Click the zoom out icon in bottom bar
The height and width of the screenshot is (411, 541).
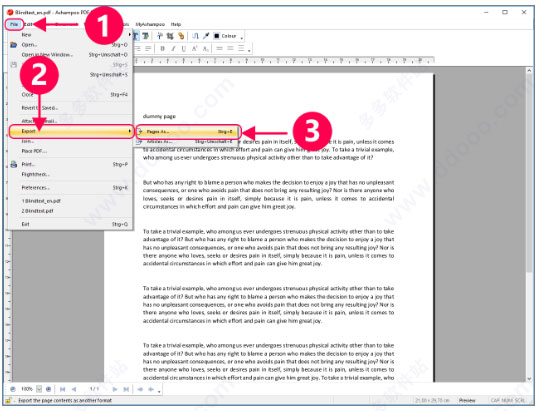click(13, 389)
